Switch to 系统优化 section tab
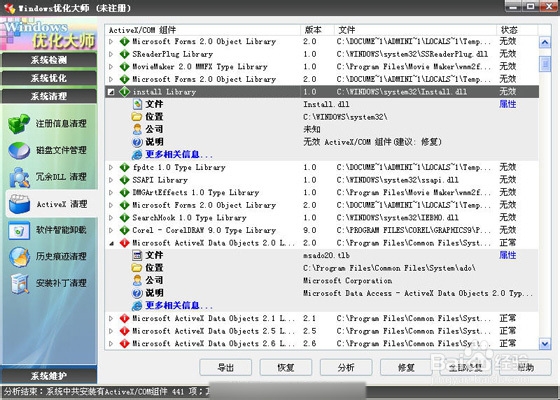The height and width of the screenshot is (400, 560). [x=49, y=78]
